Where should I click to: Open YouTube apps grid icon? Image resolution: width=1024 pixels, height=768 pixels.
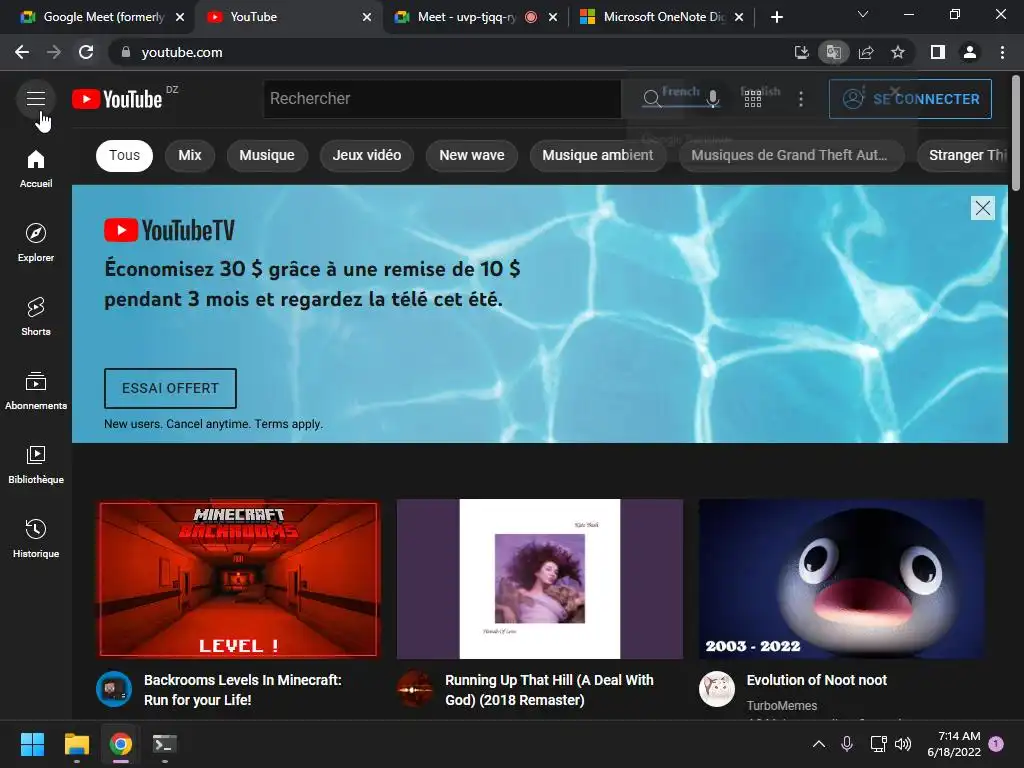[752, 99]
